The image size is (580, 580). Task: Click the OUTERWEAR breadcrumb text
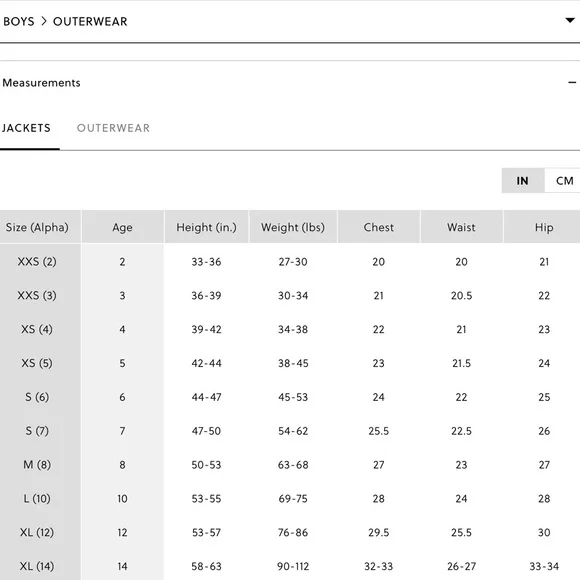[x=90, y=21]
